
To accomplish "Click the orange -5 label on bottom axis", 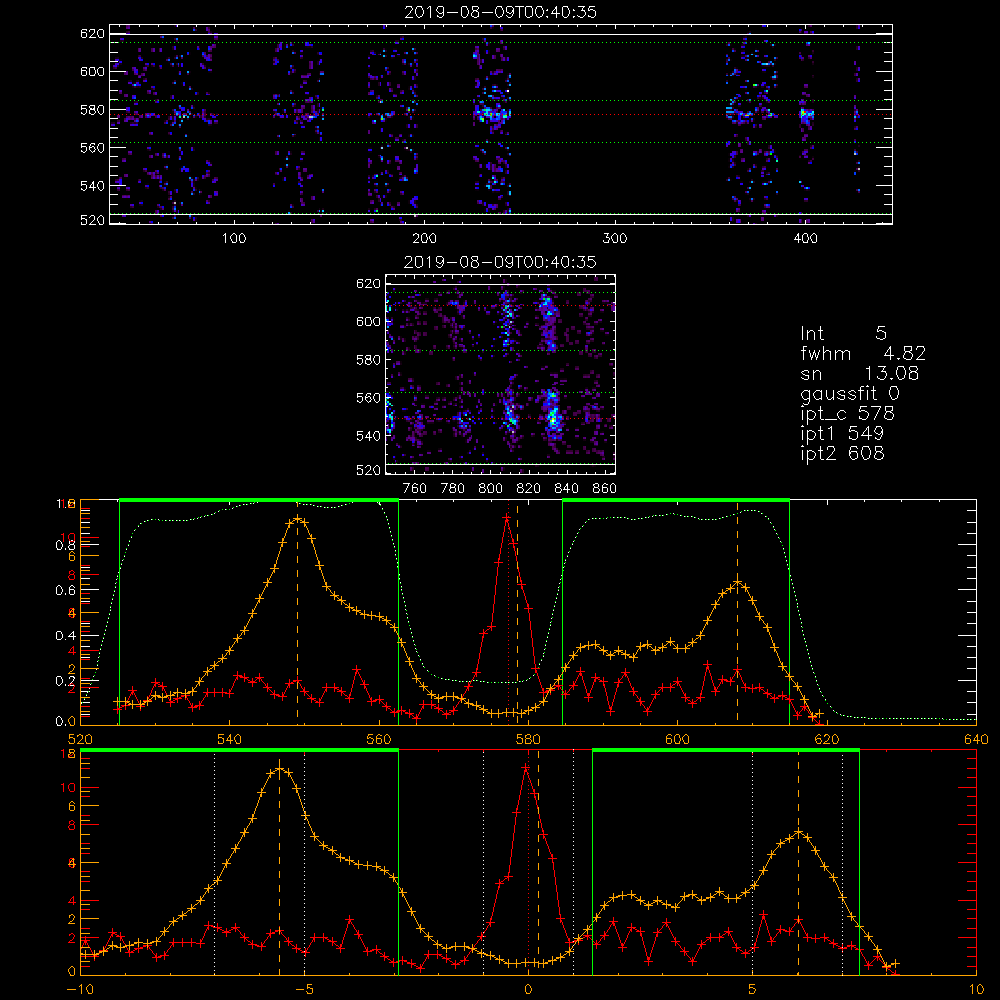I will [304, 990].
